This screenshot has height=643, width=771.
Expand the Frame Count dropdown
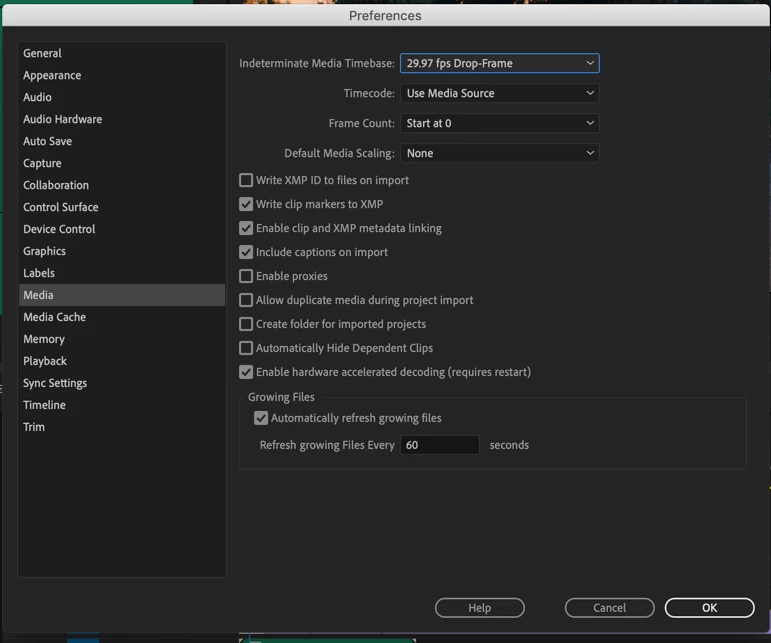(500, 123)
